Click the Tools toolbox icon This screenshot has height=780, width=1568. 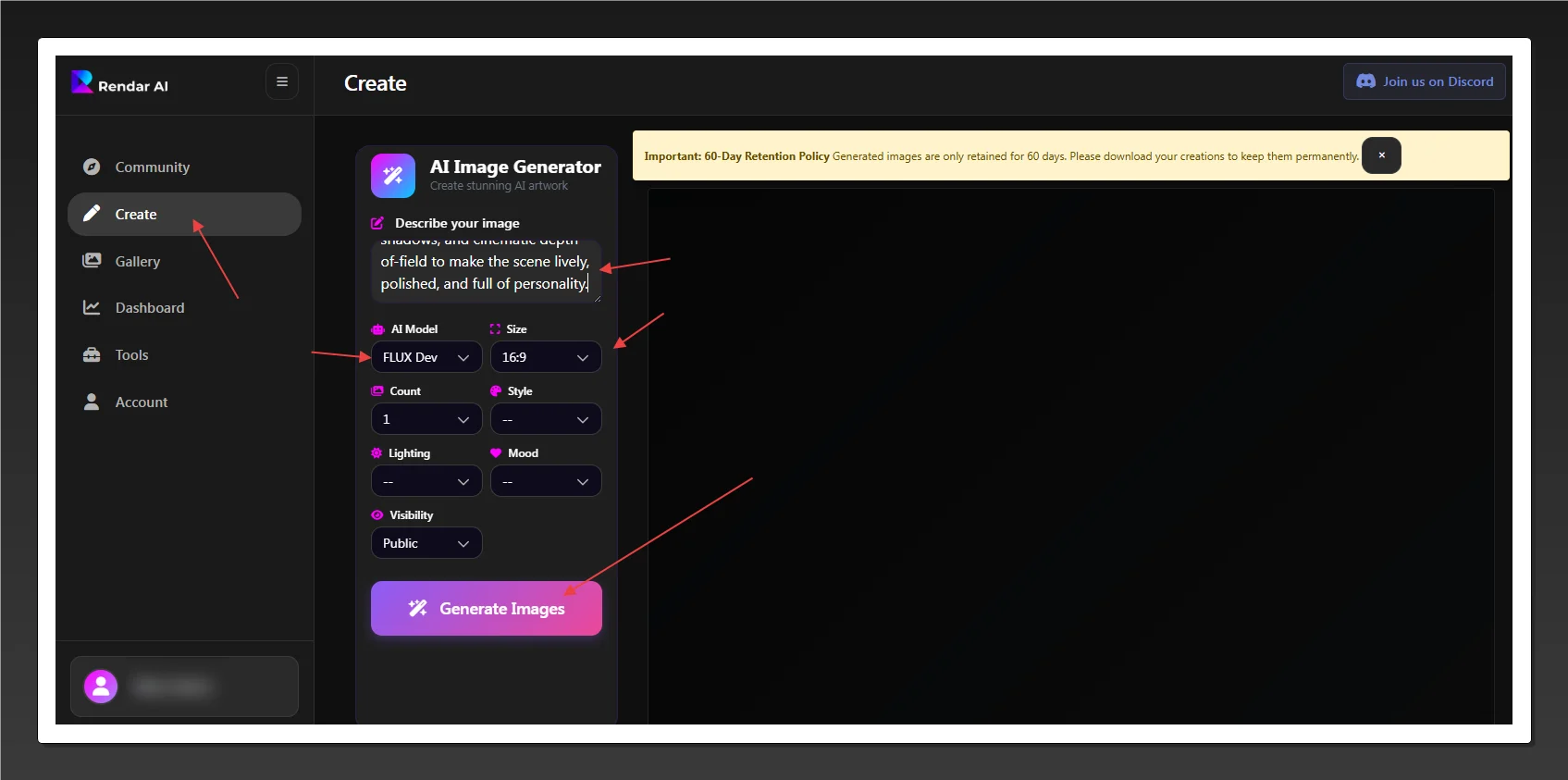(92, 354)
